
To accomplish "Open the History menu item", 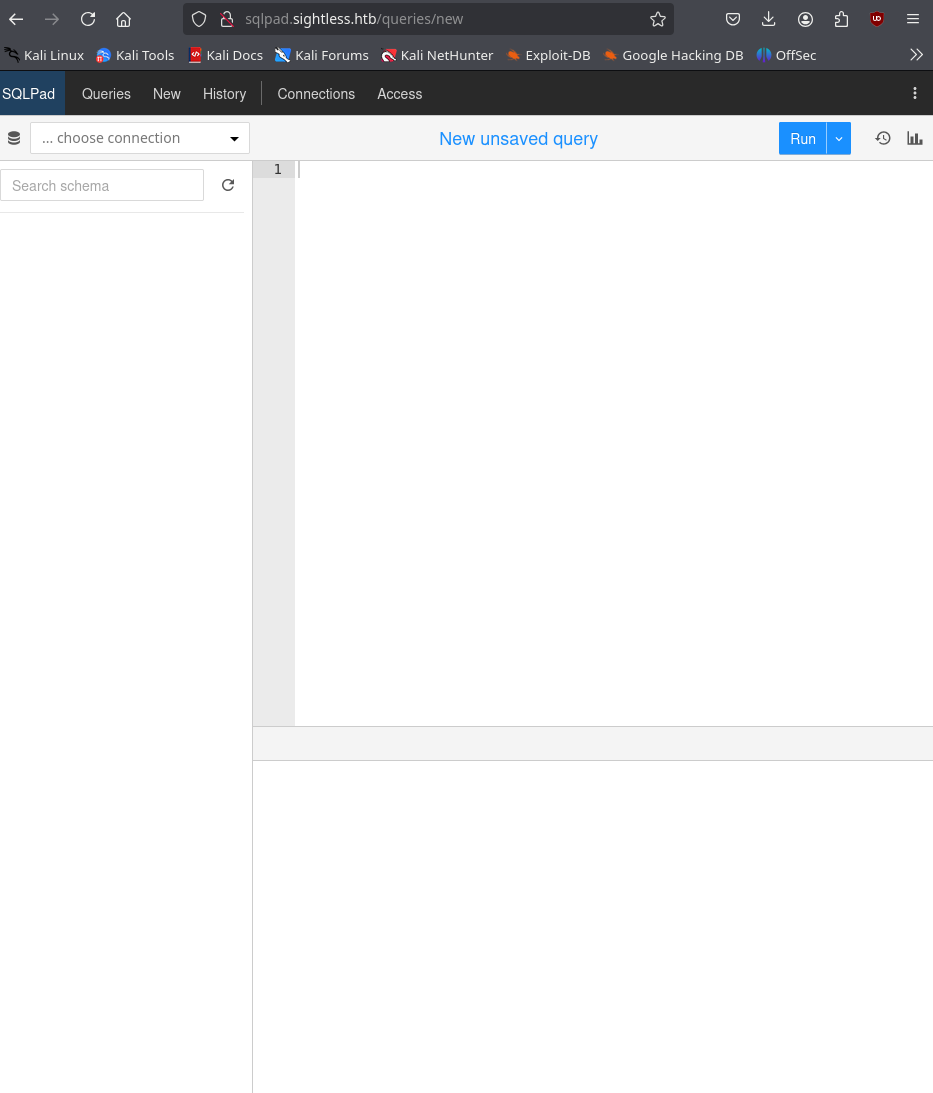I will (x=225, y=93).
